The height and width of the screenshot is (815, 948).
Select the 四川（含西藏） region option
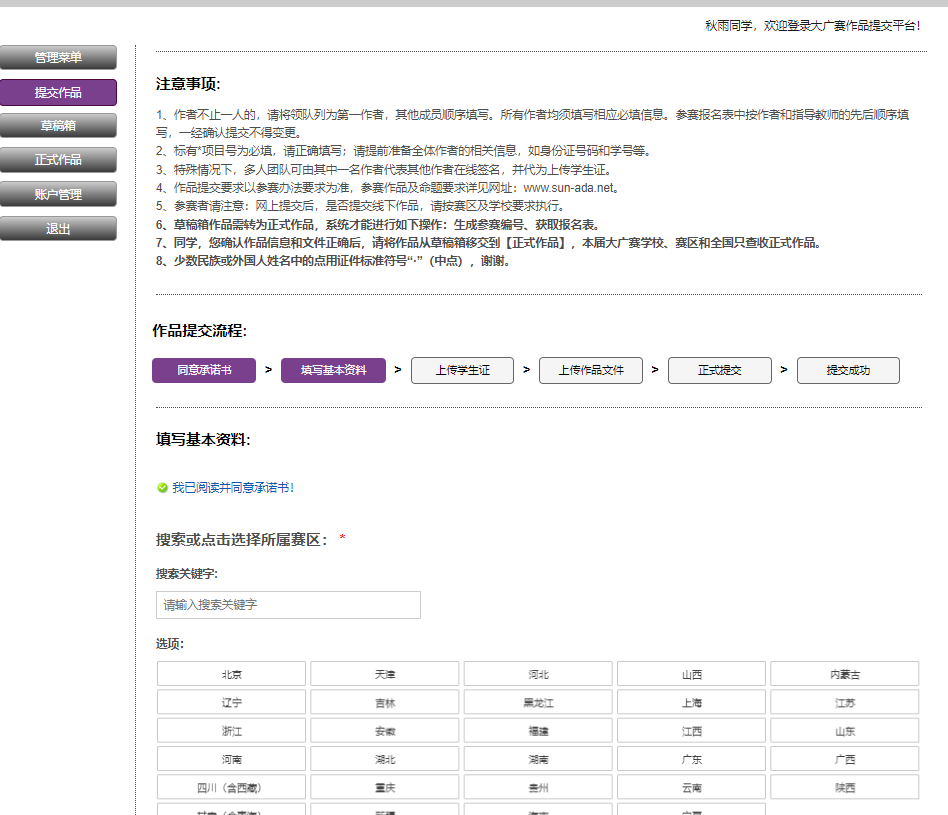(232, 787)
